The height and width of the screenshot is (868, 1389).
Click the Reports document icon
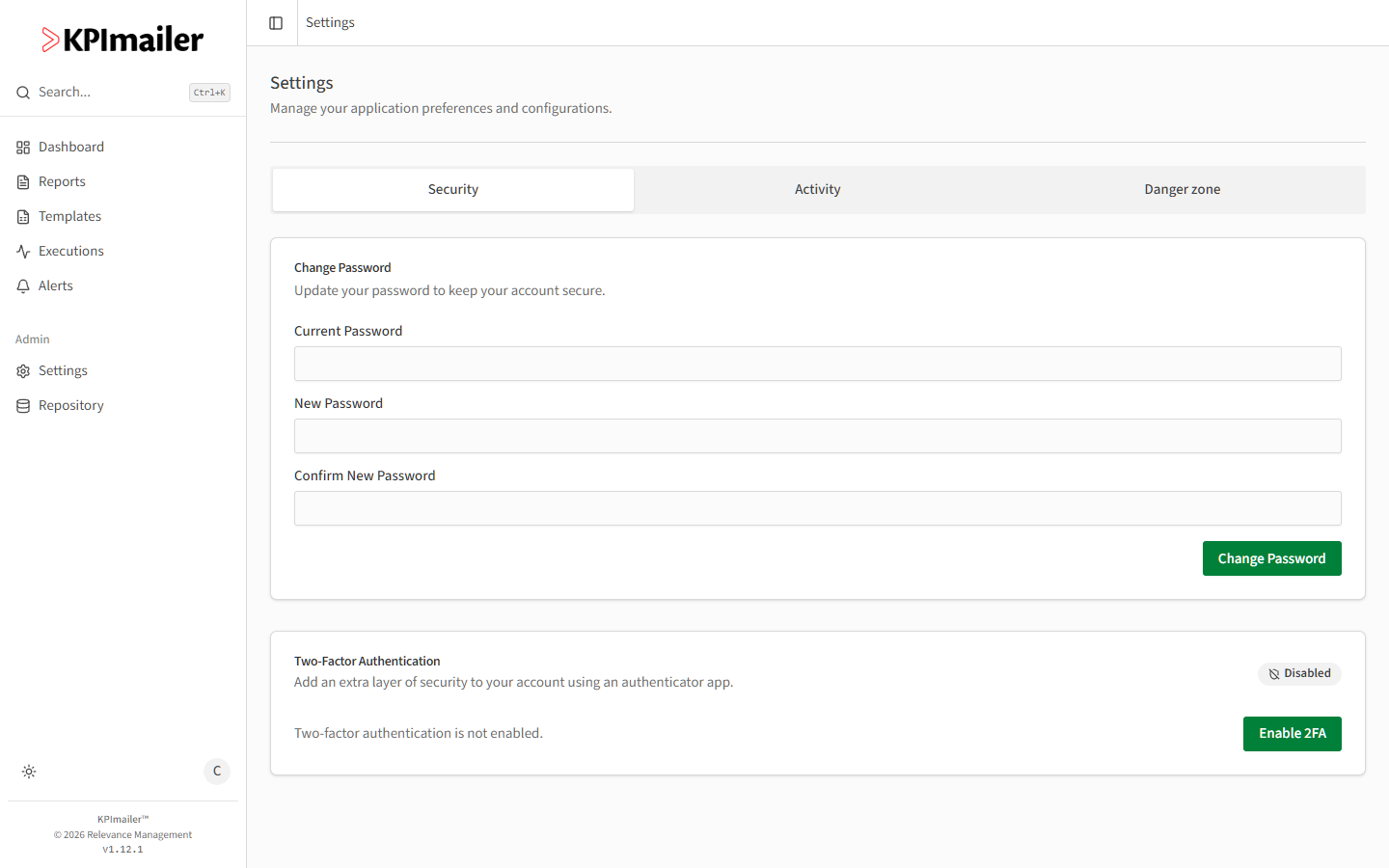(x=23, y=182)
